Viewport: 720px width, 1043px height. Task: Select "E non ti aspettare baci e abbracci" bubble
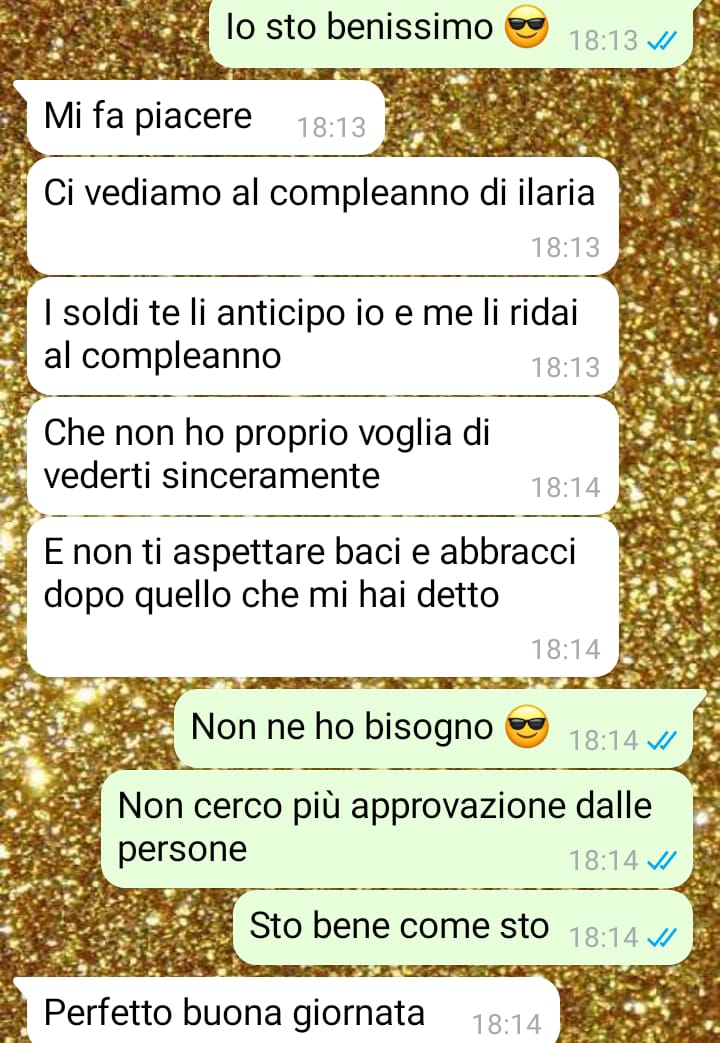pyautogui.click(x=323, y=597)
